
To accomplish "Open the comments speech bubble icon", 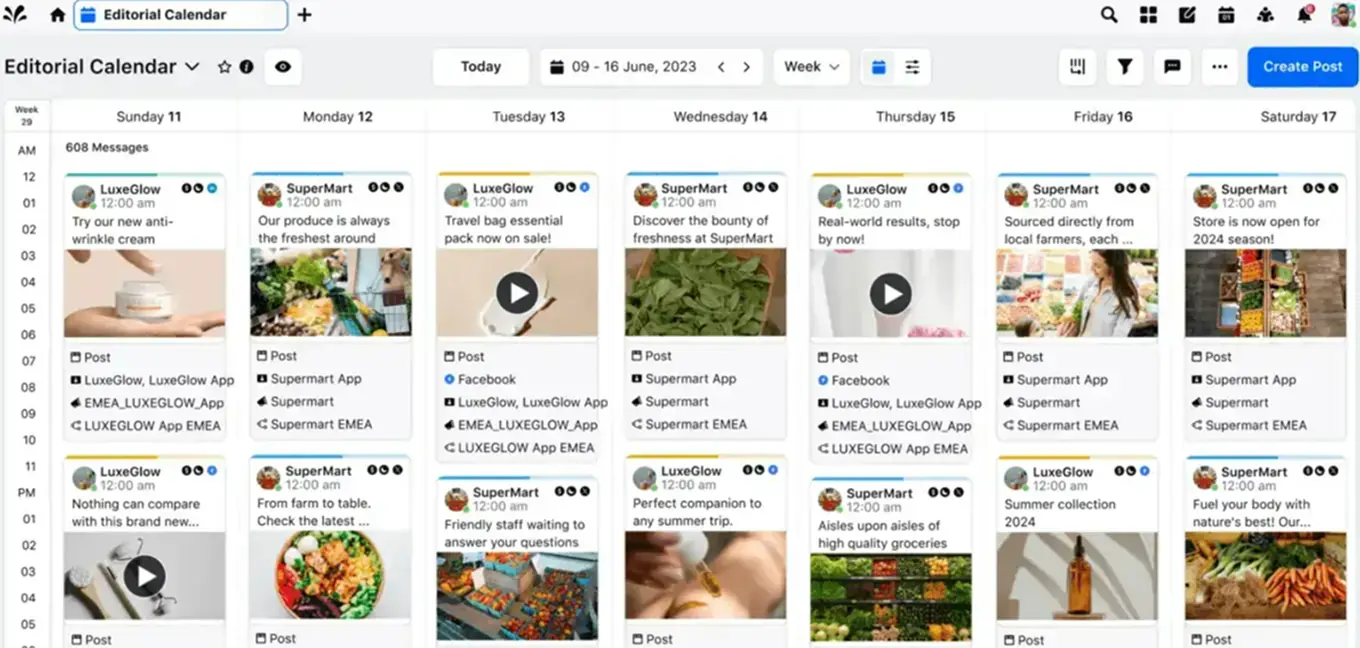I will (1172, 67).
